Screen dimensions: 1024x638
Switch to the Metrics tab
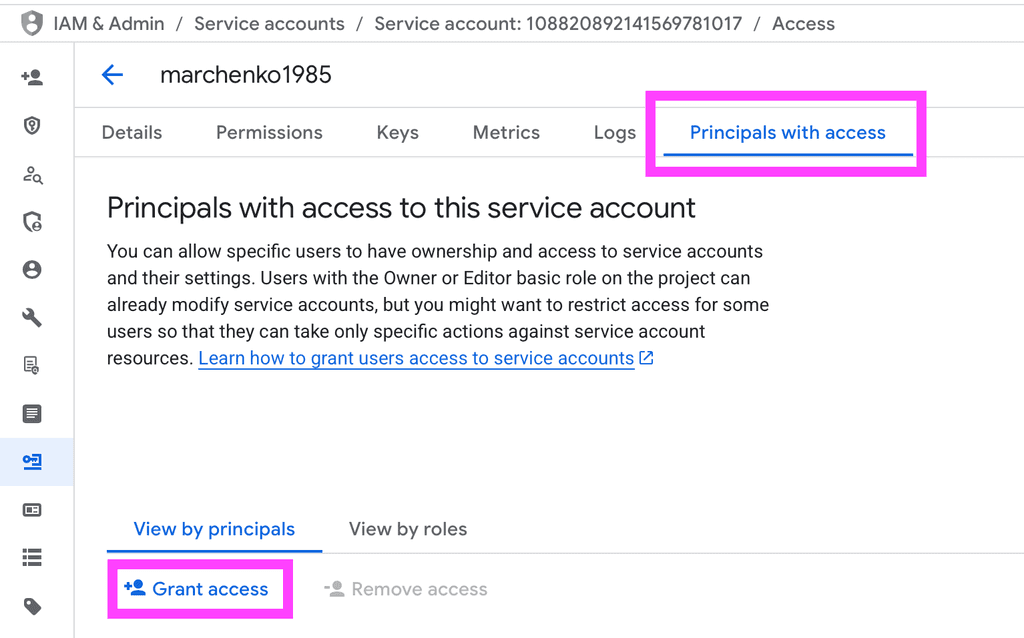pos(506,132)
